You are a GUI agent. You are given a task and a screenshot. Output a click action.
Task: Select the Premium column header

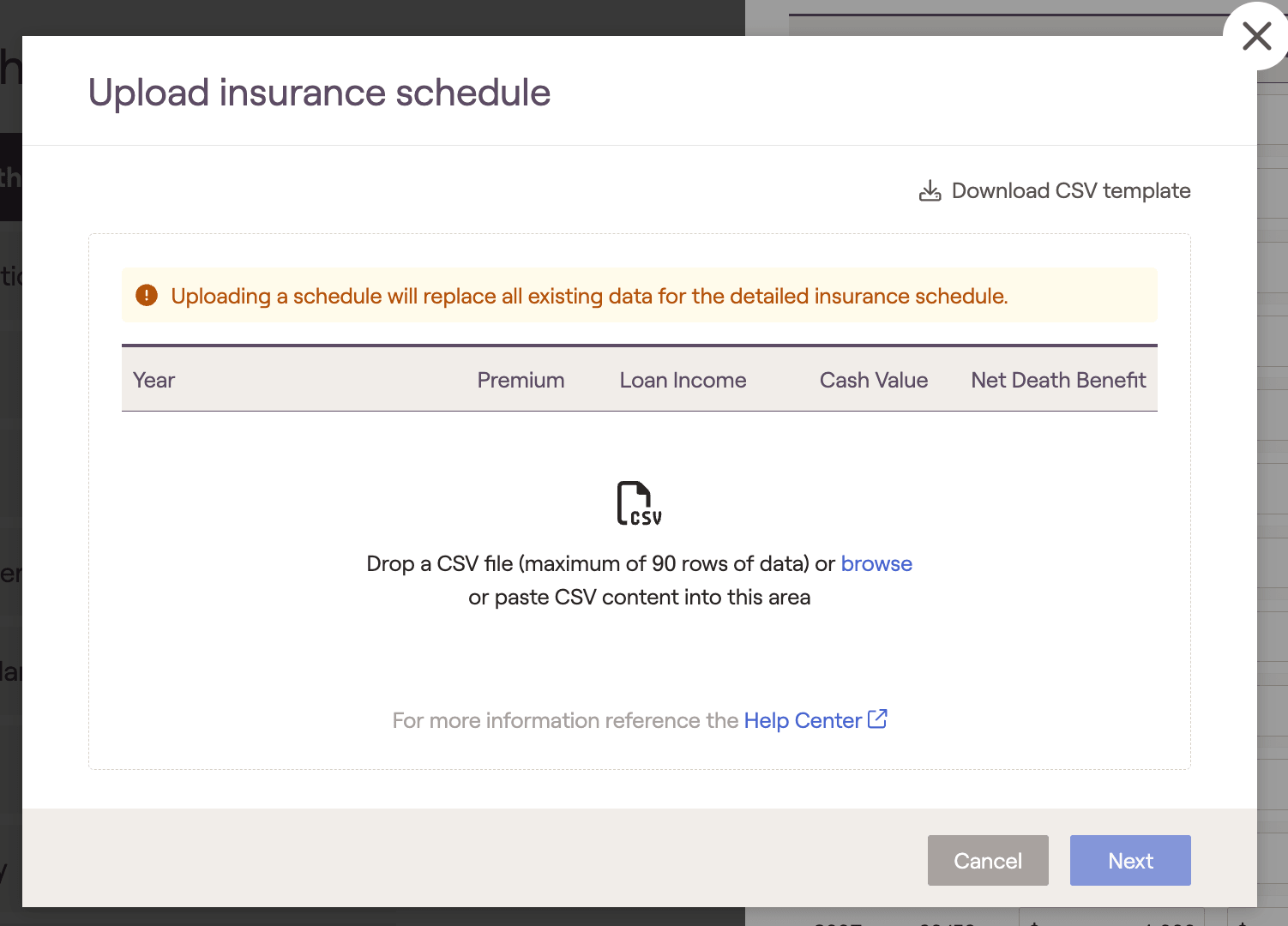521,381
